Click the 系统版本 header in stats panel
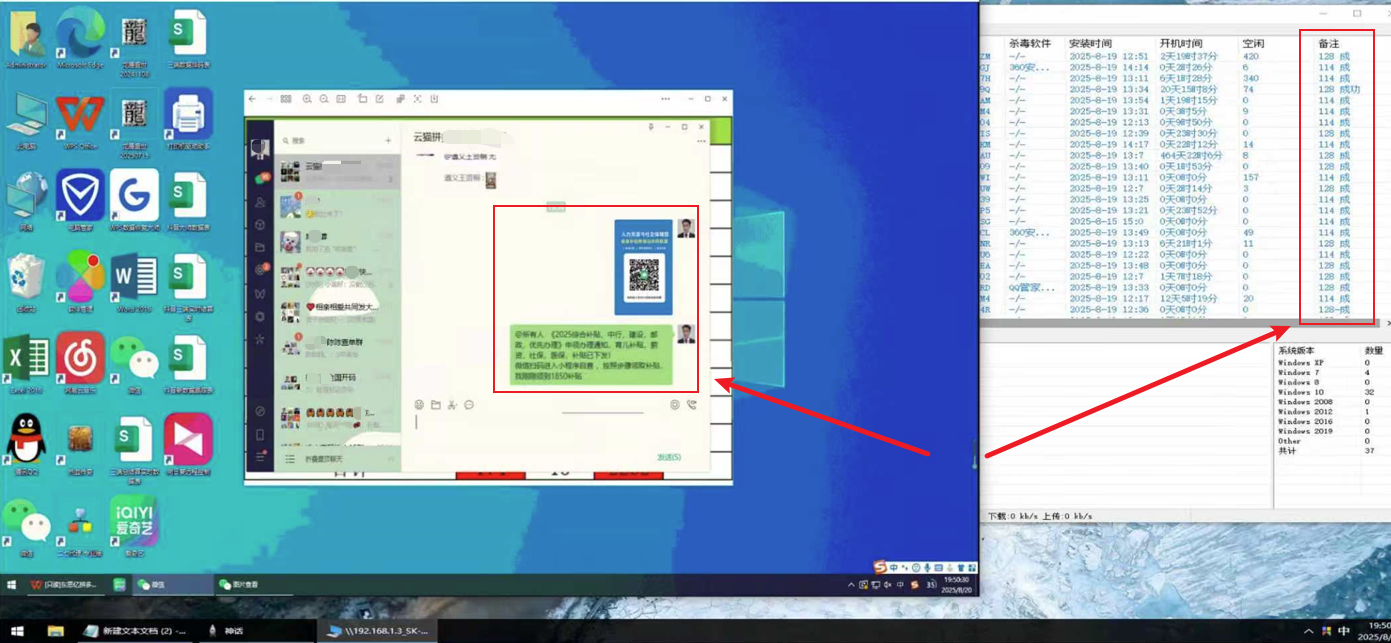Viewport: 1391px width, 643px height. coord(1296,351)
